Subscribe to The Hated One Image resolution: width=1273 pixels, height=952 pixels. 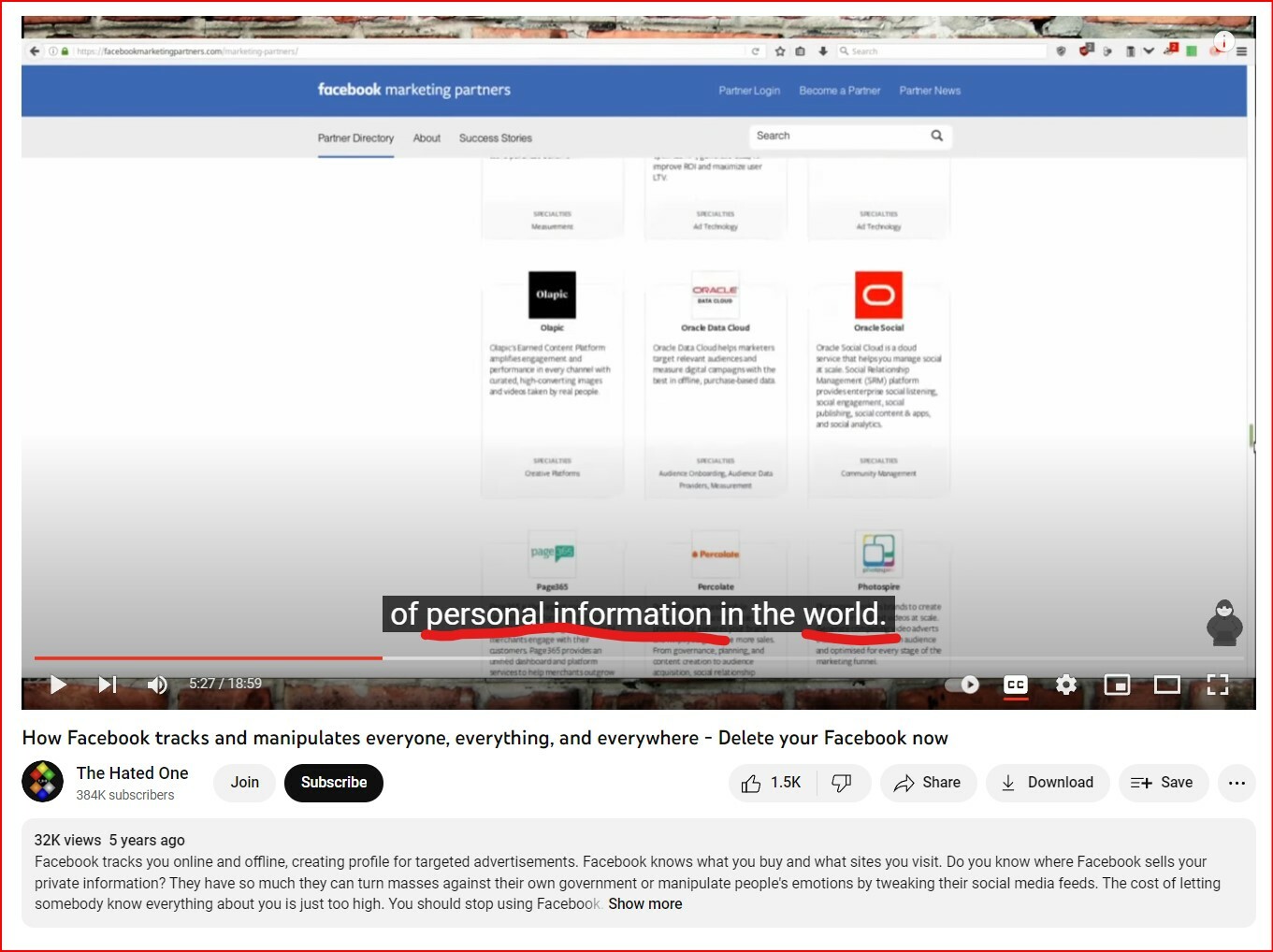(334, 783)
